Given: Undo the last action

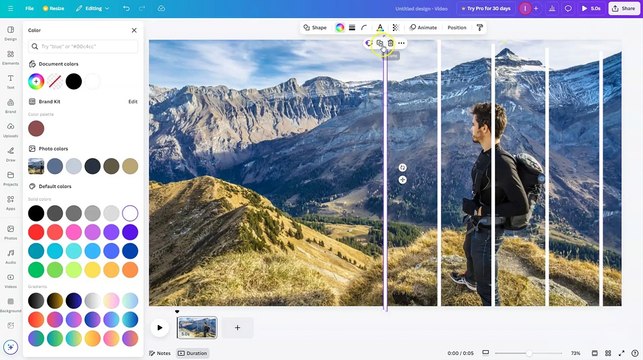Looking at the screenshot, I should click(x=126, y=8).
